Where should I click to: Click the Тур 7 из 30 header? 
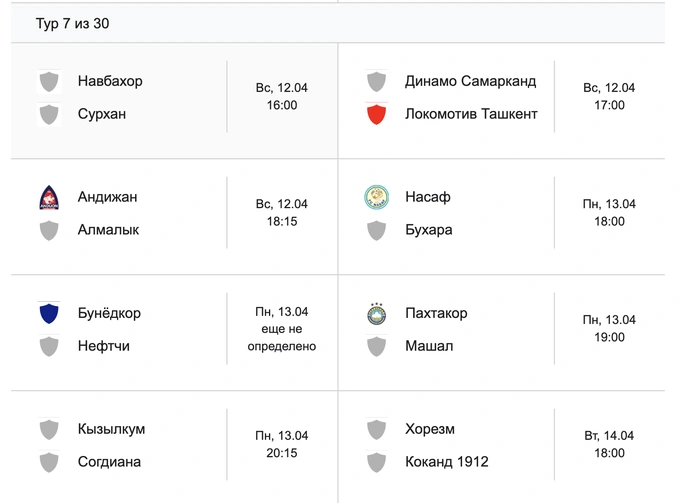click(x=73, y=23)
